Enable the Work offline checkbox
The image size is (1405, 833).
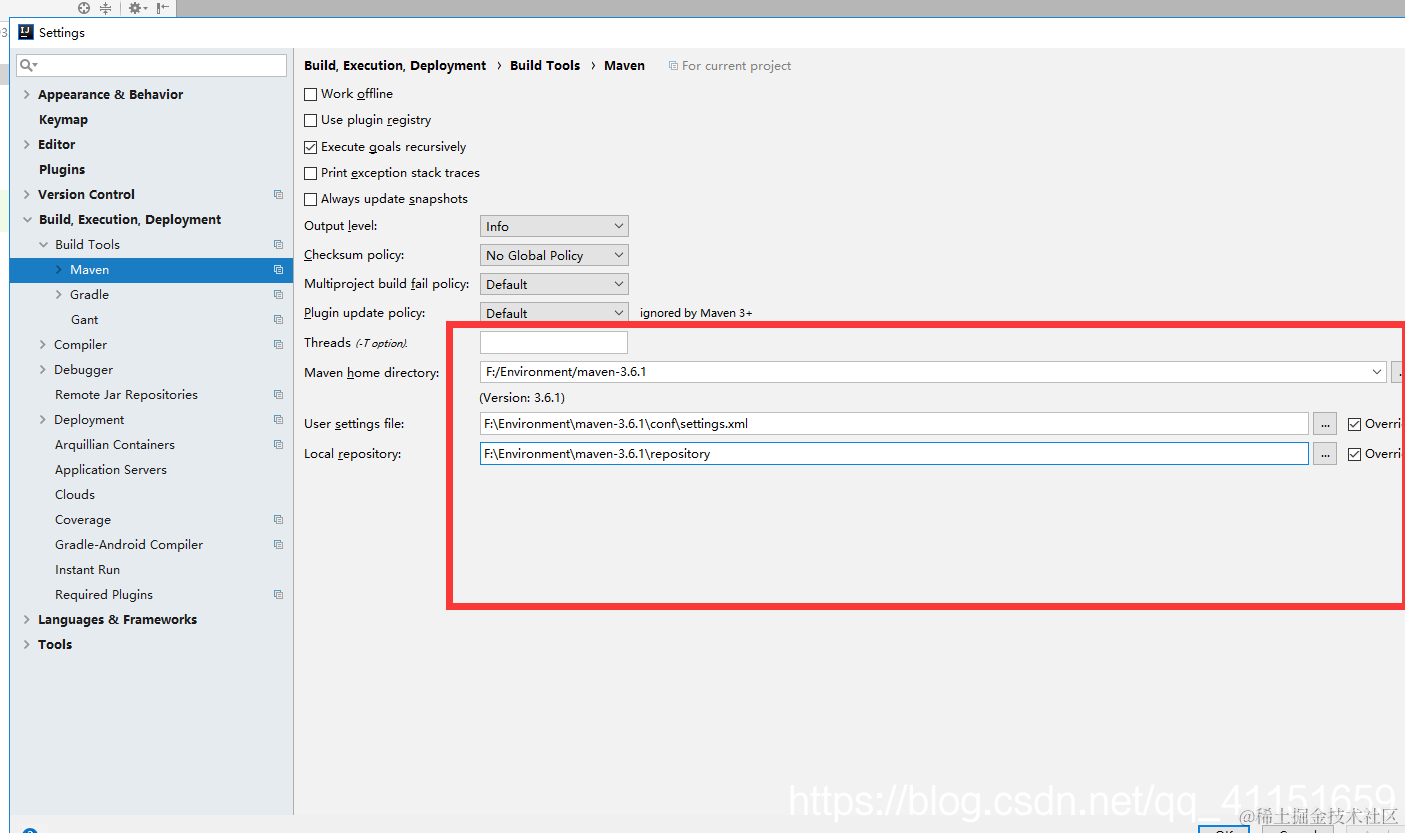click(x=311, y=94)
